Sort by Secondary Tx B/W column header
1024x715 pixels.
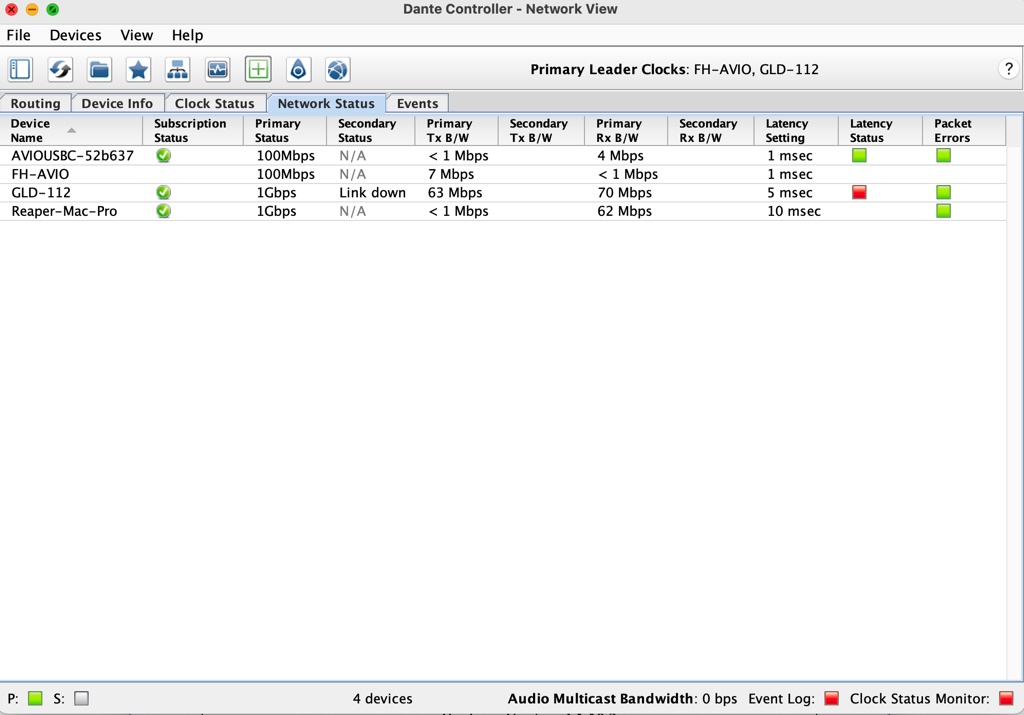tap(541, 131)
